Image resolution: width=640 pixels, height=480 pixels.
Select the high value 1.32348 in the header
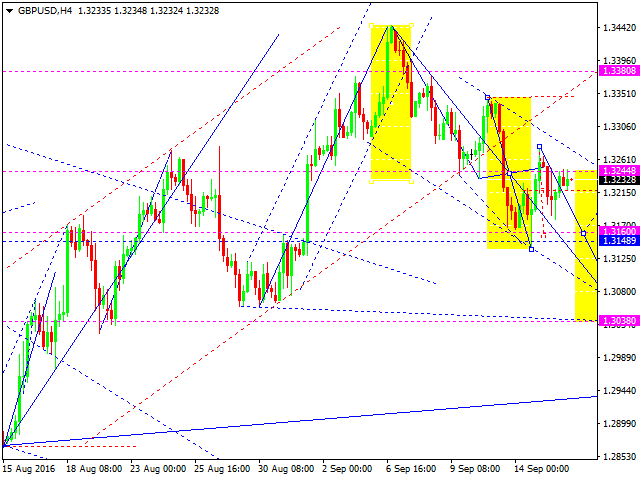130,11
